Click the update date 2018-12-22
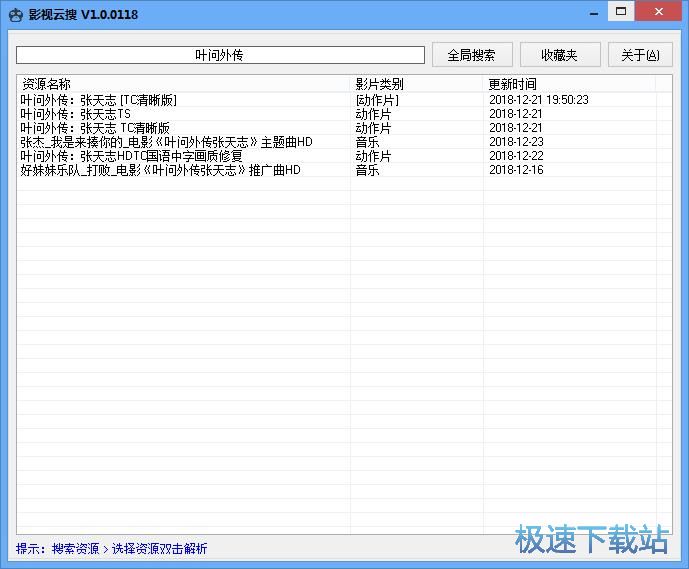689x569 pixels. pos(516,156)
